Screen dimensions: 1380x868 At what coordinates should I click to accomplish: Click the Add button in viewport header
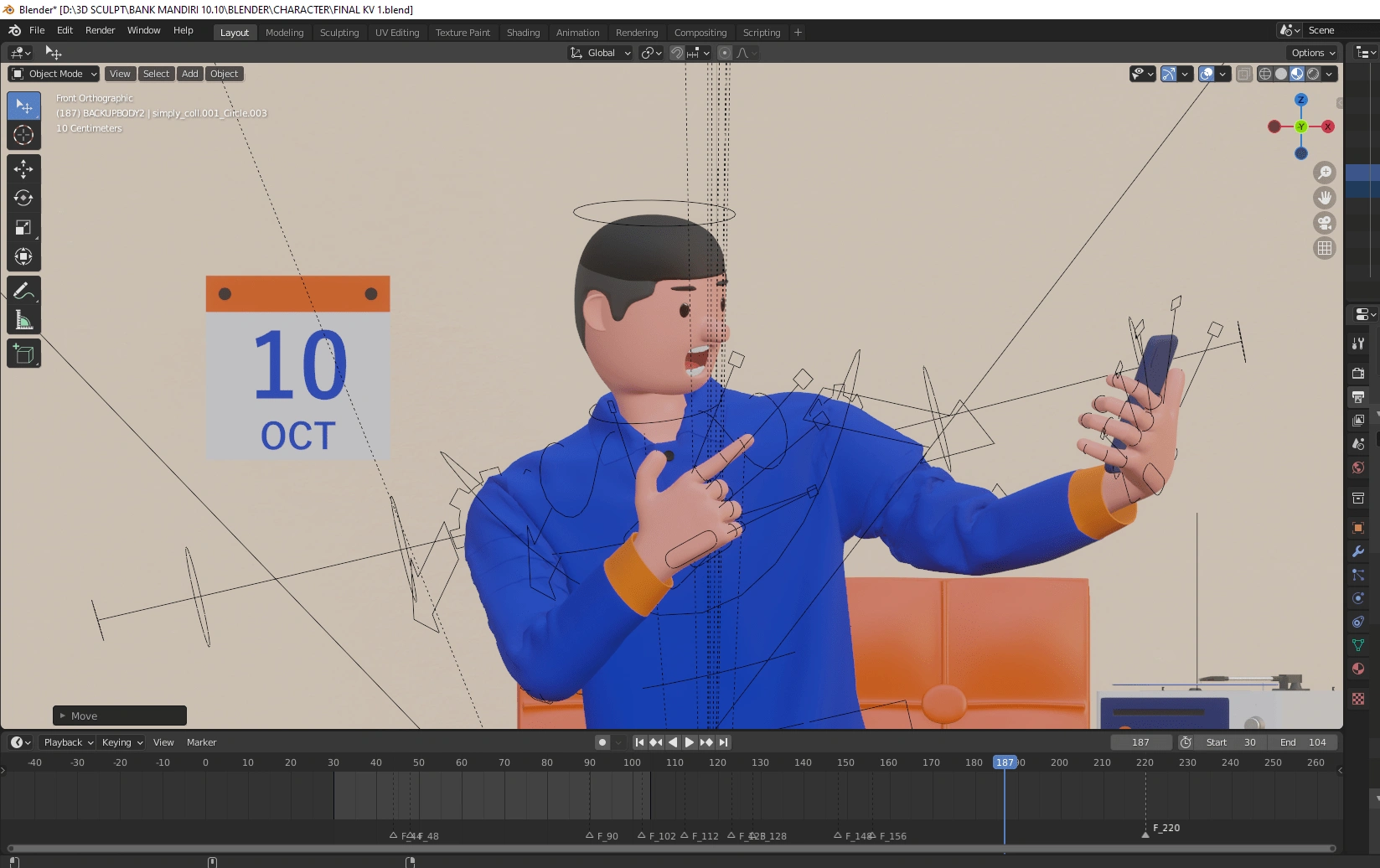190,74
